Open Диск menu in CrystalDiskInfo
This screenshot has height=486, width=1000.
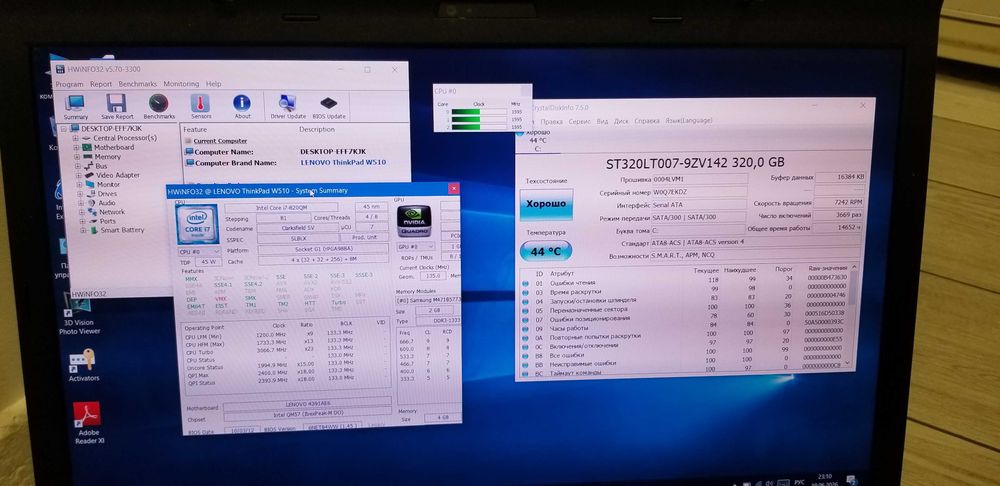pyautogui.click(x=621, y=121)
